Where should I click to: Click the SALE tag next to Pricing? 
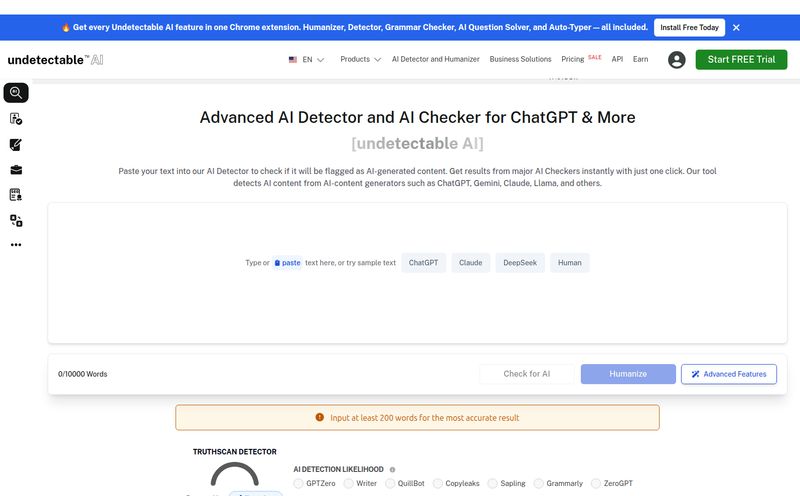(x=595, y=57)
